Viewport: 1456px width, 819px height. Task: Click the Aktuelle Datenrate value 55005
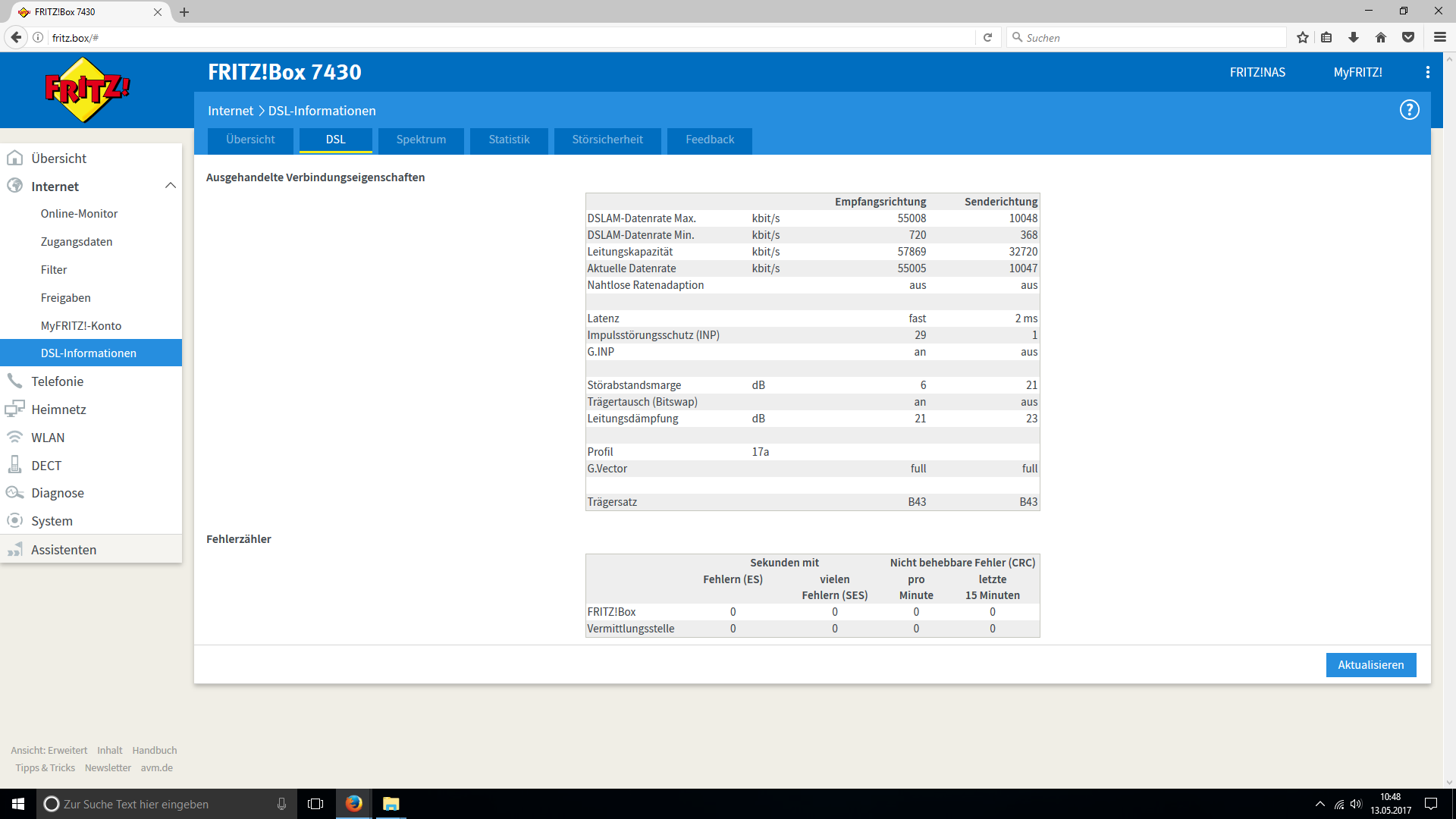click(x=912, y=268)
